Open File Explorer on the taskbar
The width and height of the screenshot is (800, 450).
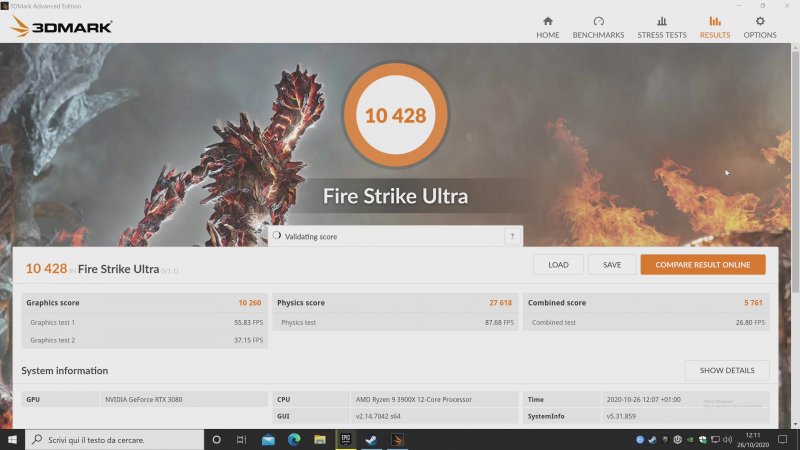click(x=320, y=439)
